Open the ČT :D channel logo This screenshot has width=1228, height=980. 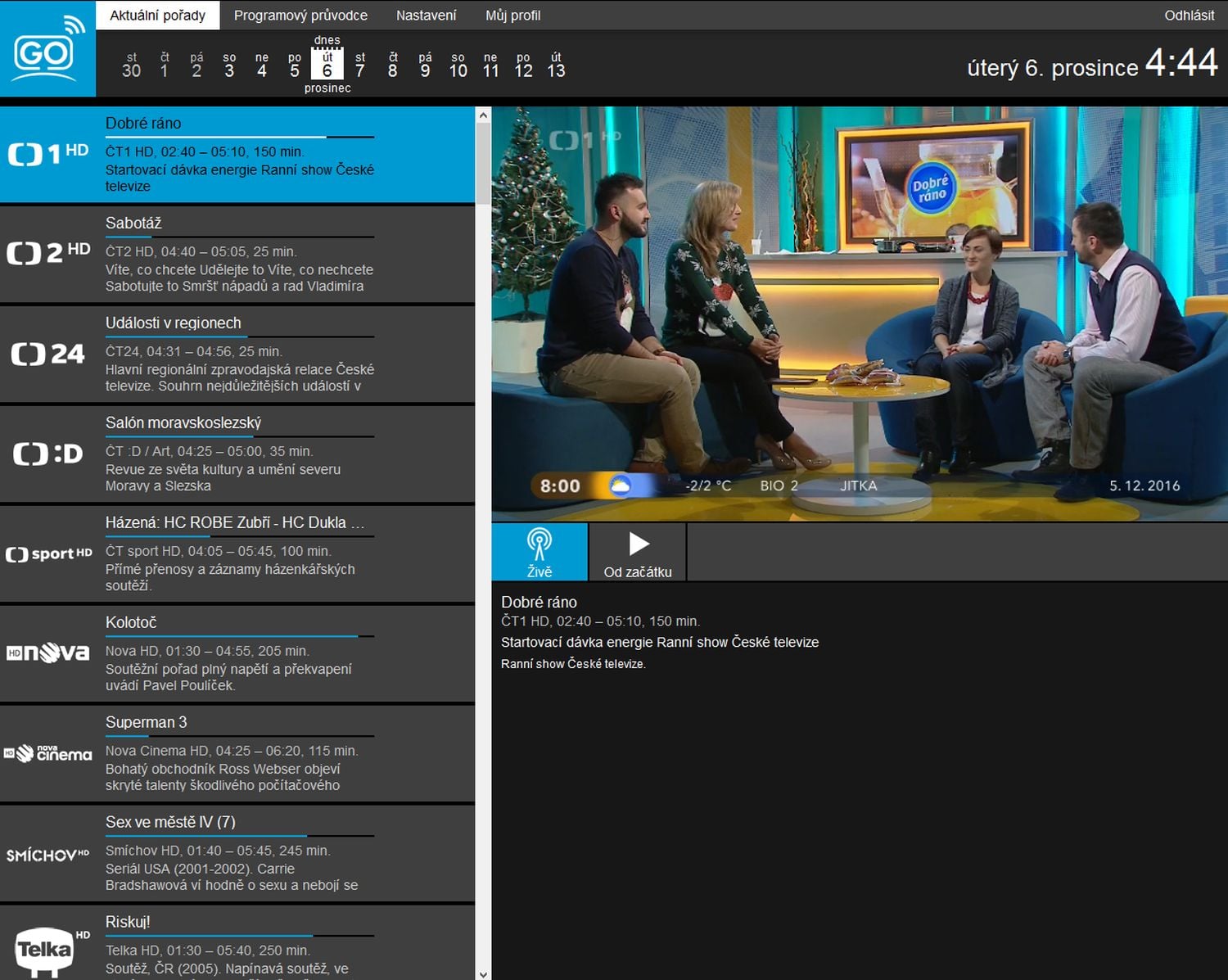48,454
